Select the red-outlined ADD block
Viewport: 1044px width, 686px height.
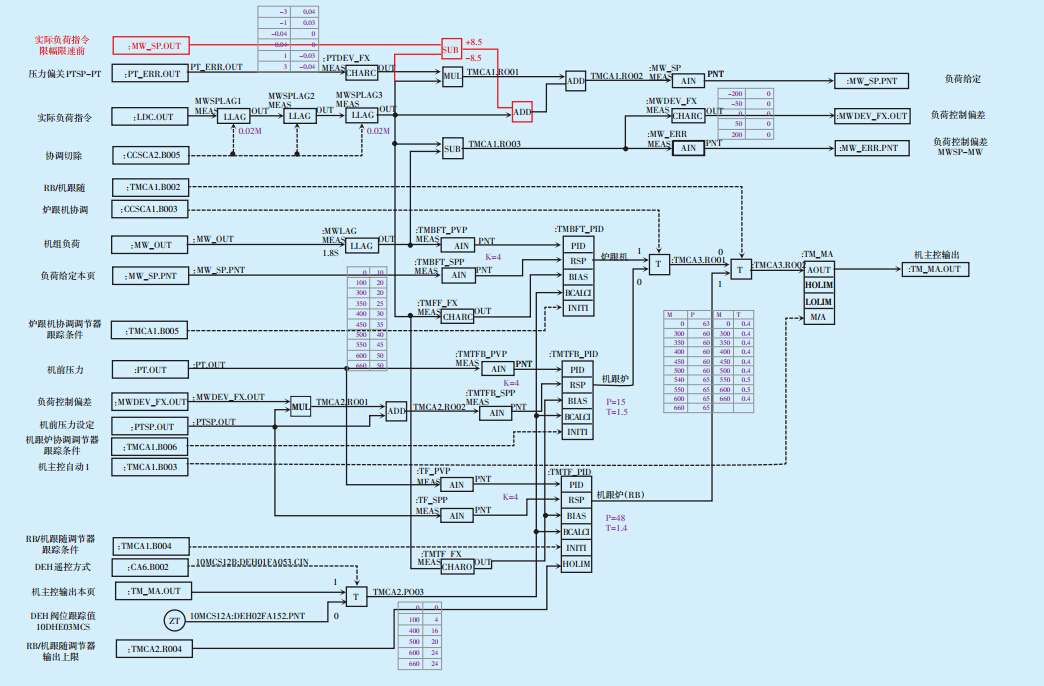coord(522,113)
